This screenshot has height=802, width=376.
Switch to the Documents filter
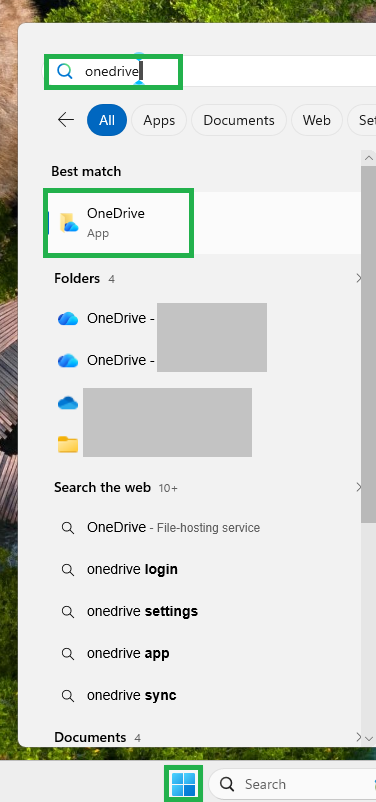(239, 120)
